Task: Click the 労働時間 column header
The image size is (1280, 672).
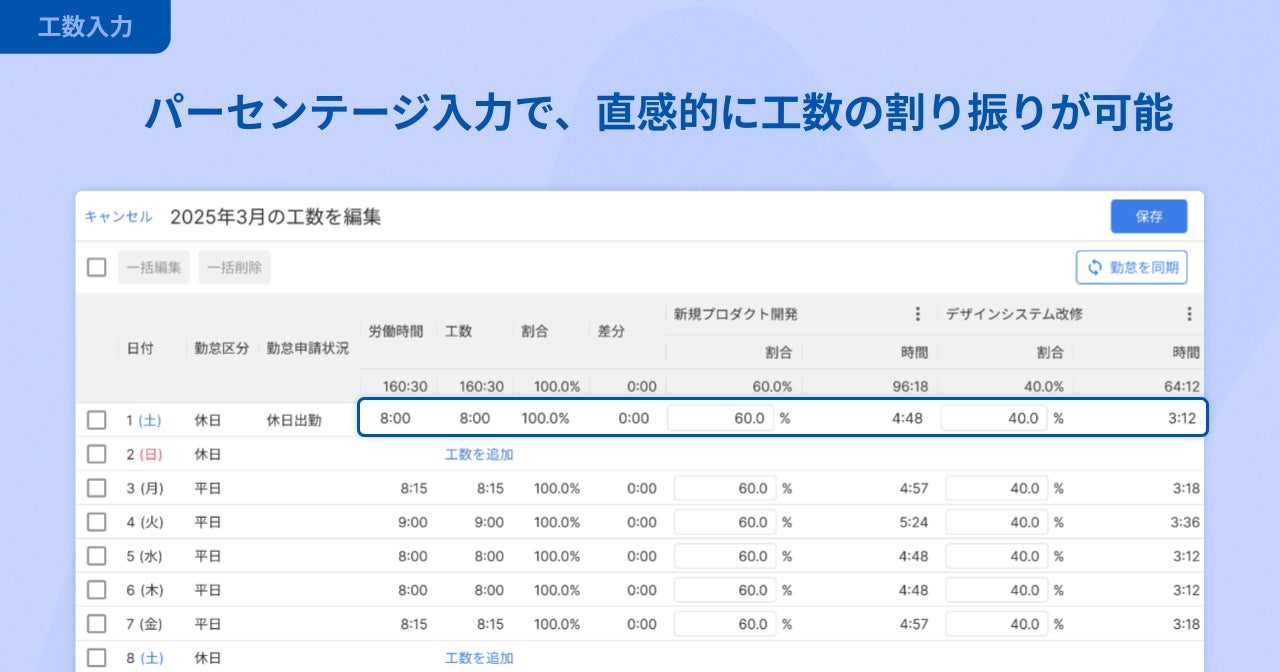Action: point(396,331)
